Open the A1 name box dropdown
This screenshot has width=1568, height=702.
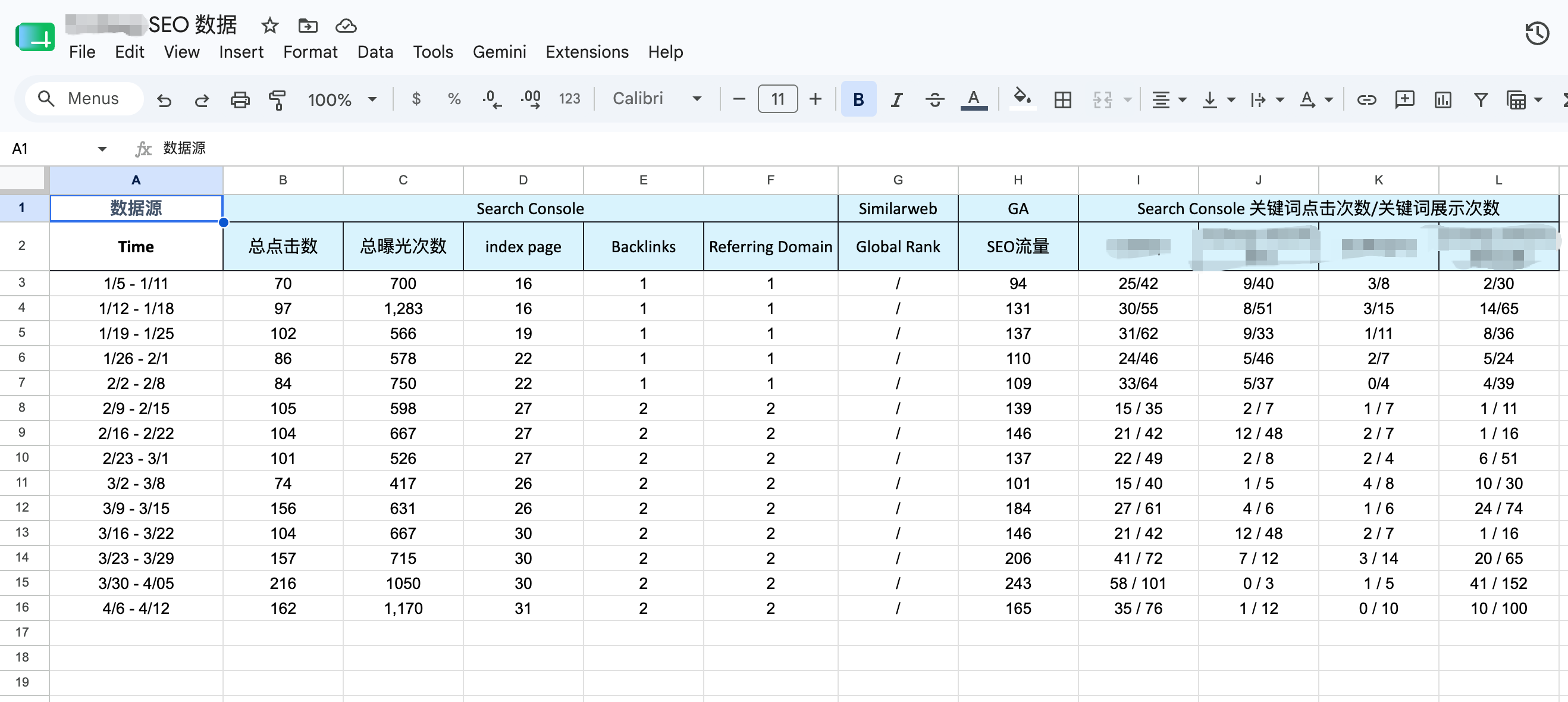[x=102, y=149]
